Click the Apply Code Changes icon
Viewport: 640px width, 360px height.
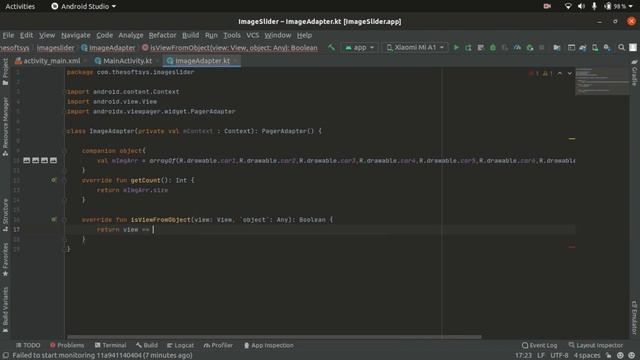(x=480, y=48)
